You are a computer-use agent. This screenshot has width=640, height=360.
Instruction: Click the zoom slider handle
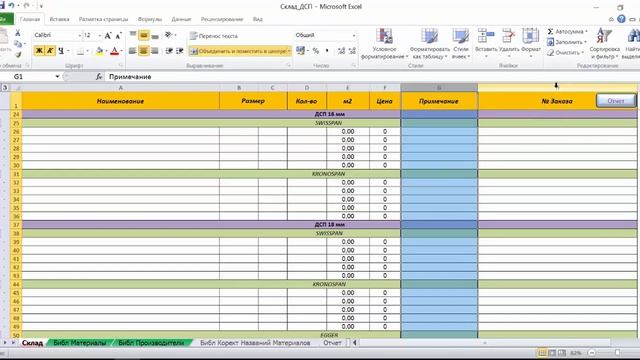(x=618, y=353)
